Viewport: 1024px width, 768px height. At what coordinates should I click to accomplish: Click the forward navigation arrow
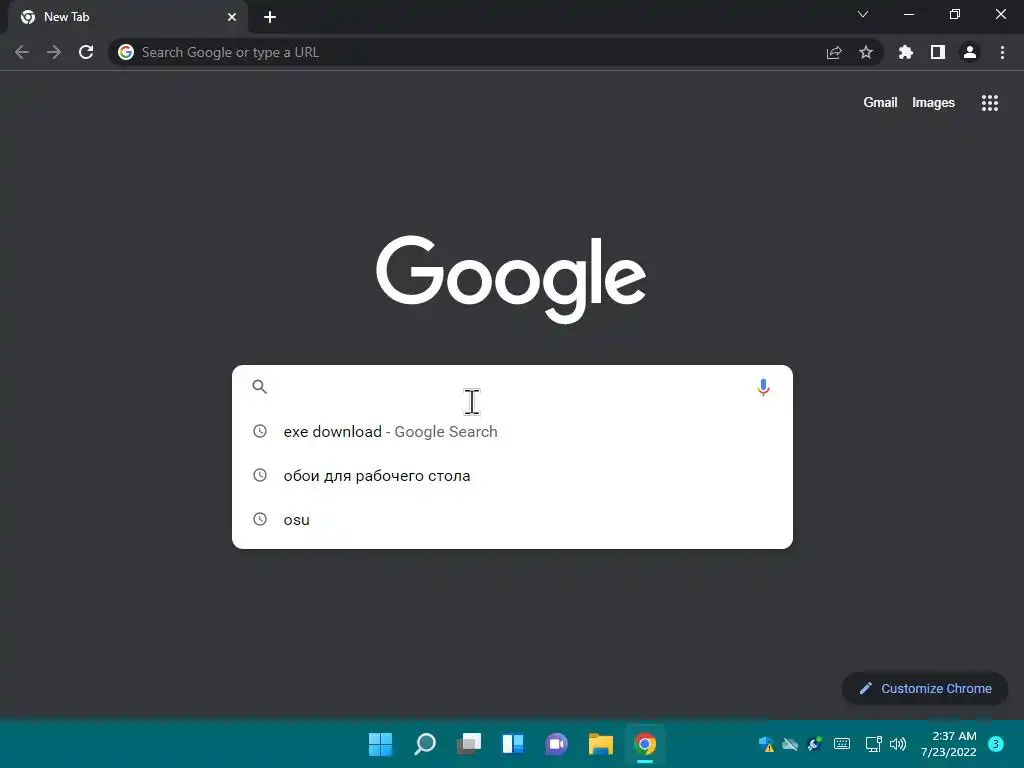pos(54,52)
